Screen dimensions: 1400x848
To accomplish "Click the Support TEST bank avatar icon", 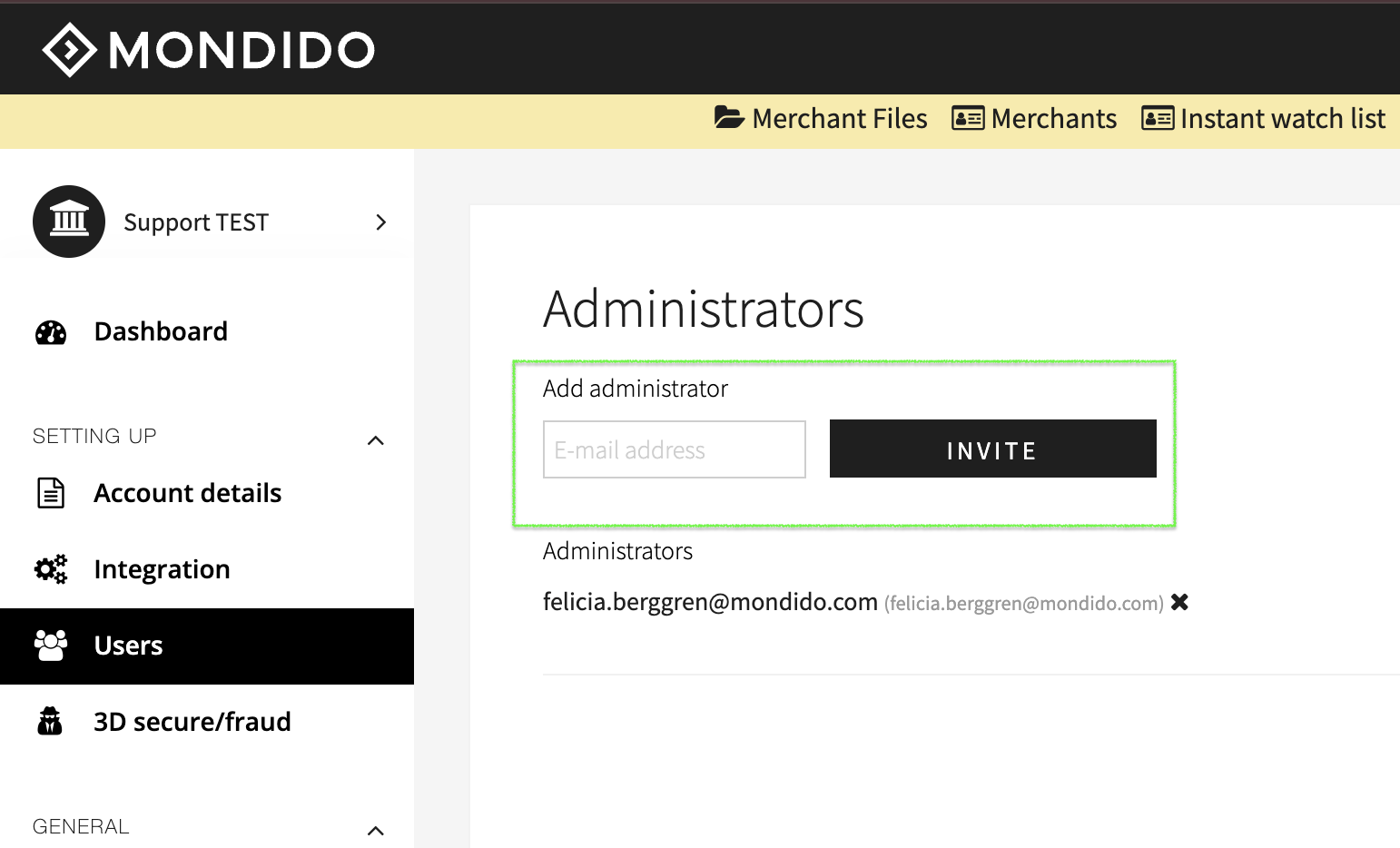I will click(x=69, y=222).
